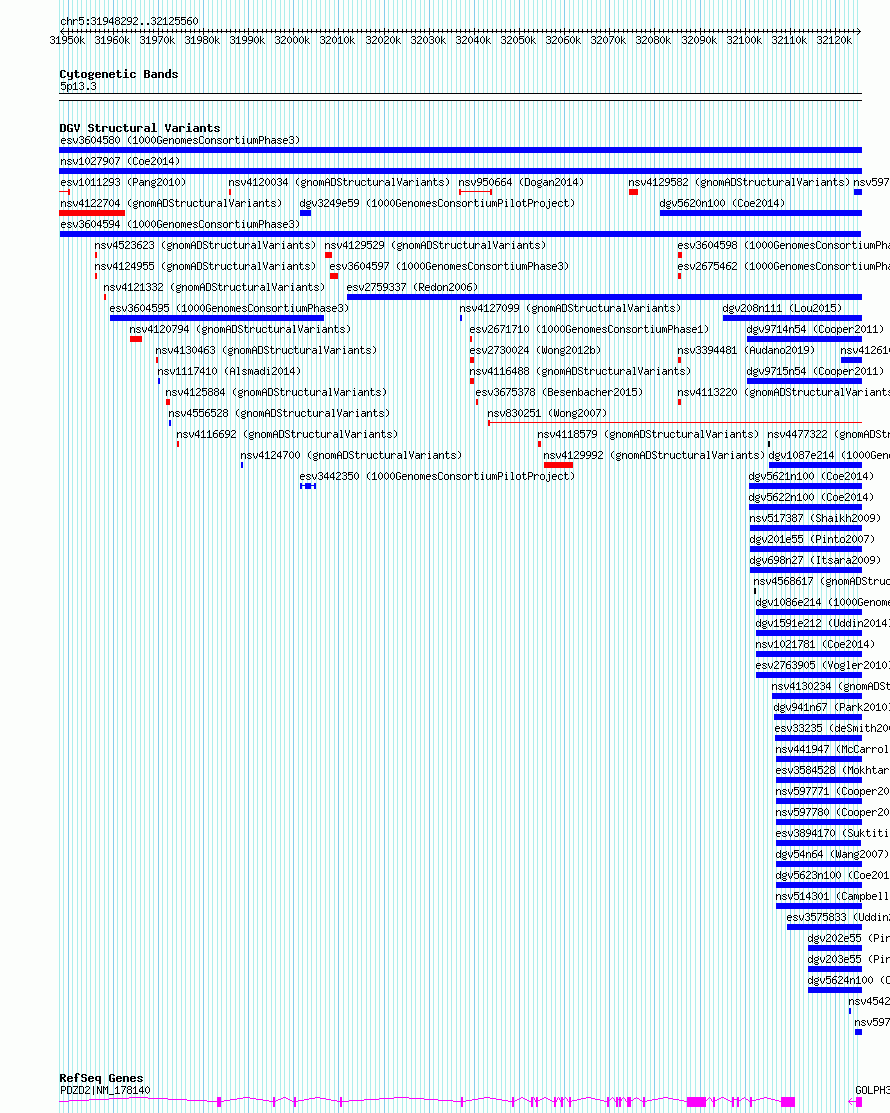This screenshot has height=1113, width=890.
Task: Click the Cytogenetic Bands track title
Action: tap(119, 74)
